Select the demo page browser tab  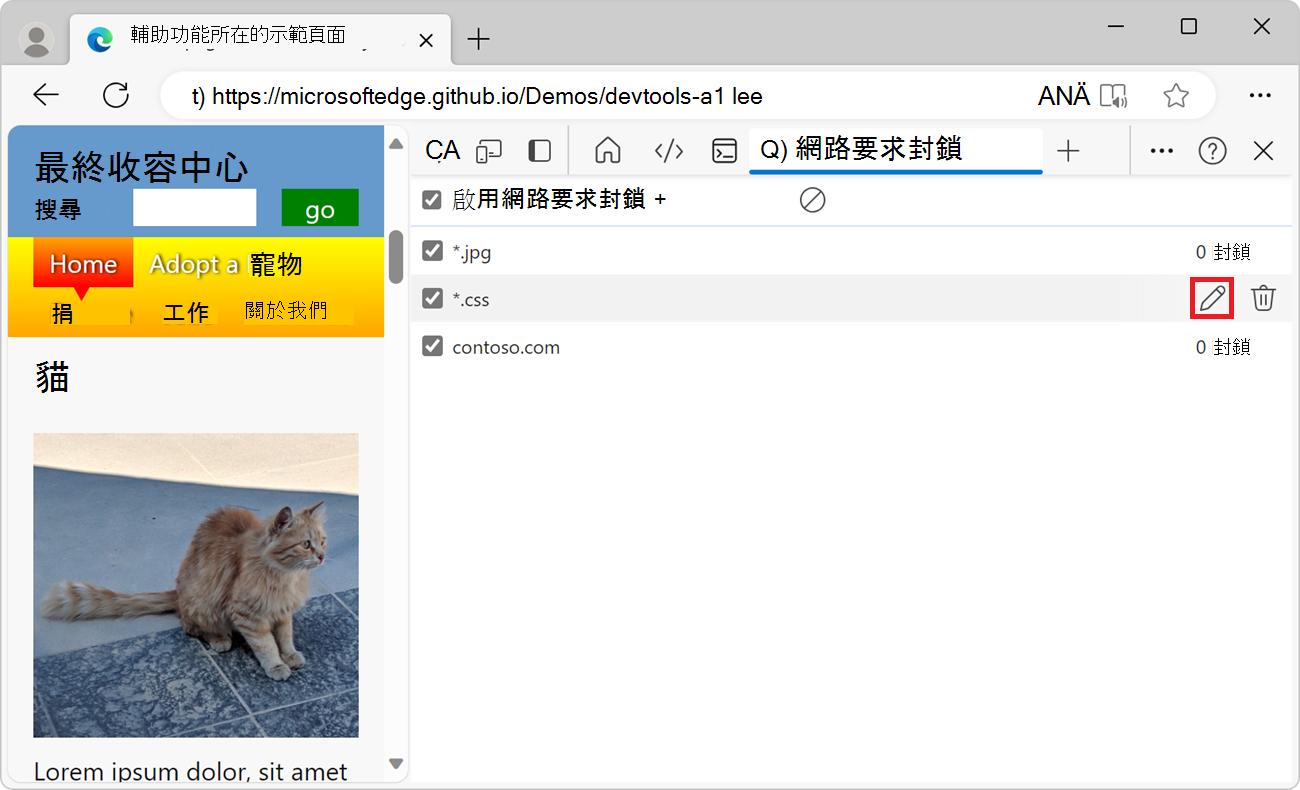(x=258, y=39)
